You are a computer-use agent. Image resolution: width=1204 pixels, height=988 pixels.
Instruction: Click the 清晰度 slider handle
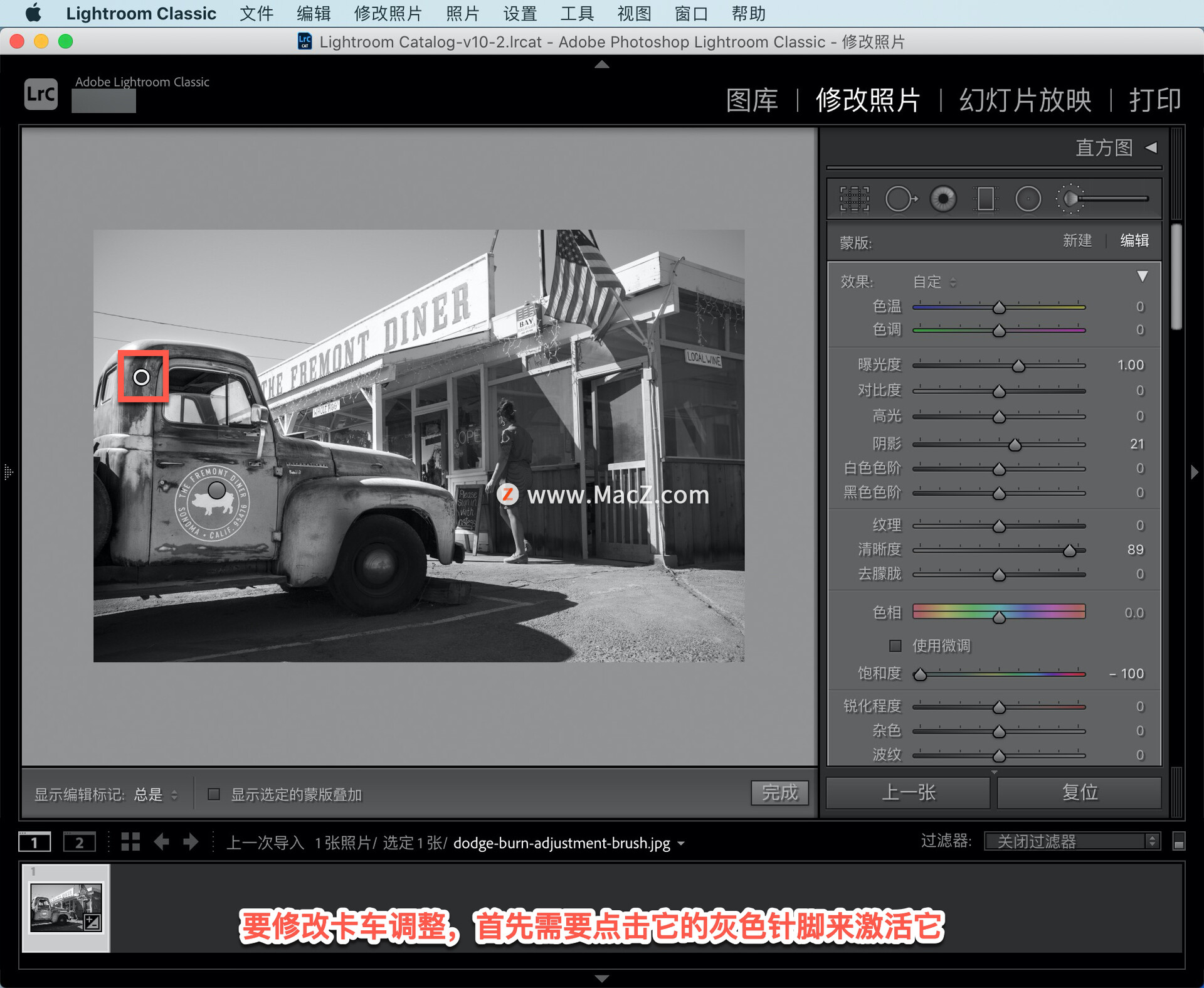pyautogui.click(x=1070, y=551)
